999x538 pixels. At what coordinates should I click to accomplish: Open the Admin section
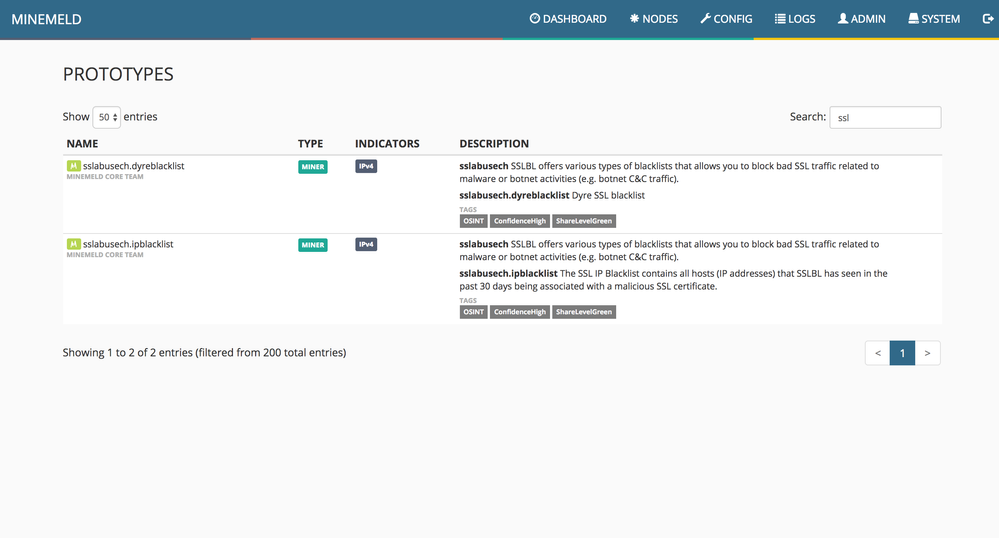861,19
